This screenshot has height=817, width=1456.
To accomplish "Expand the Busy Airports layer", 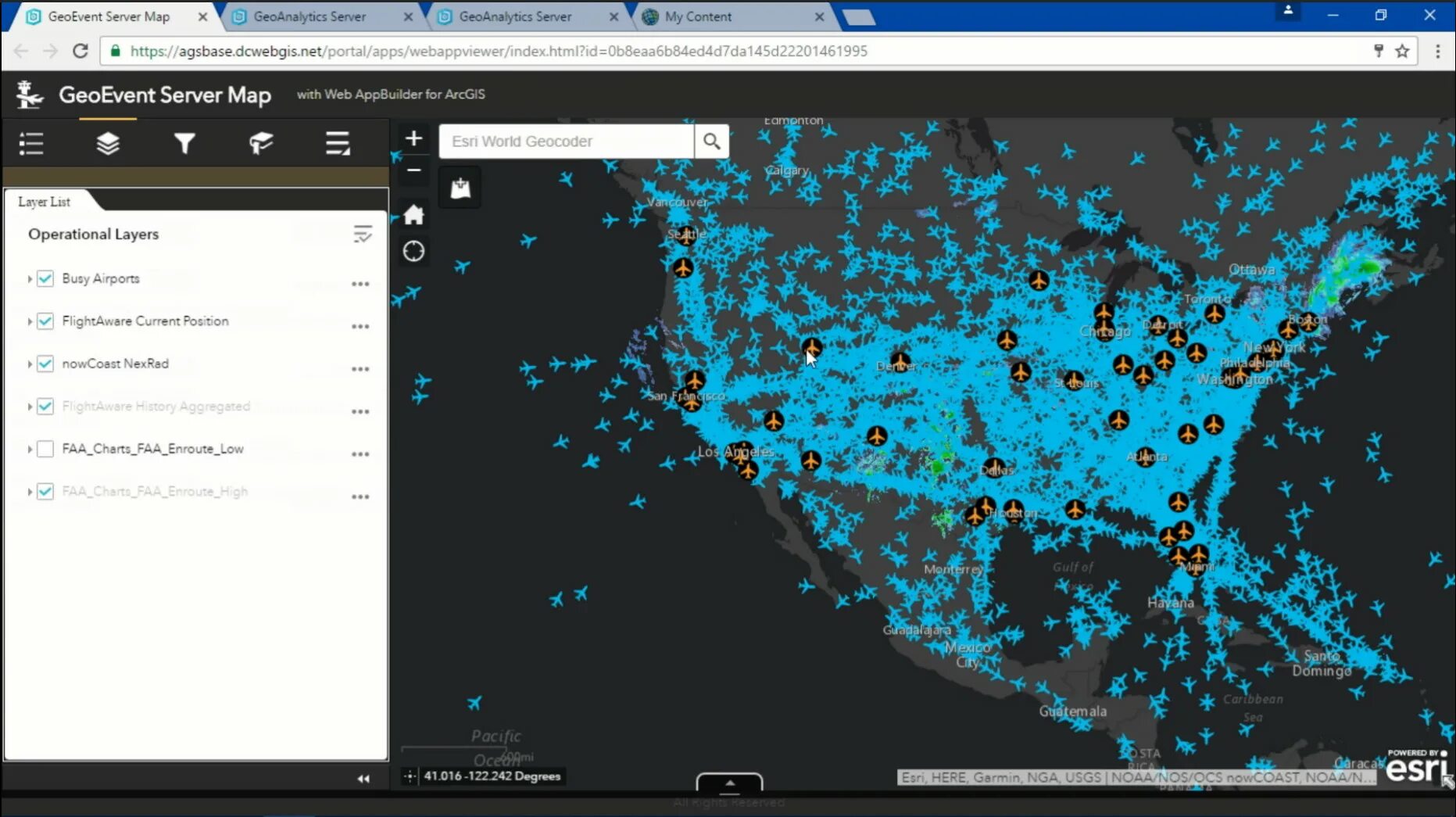I will (30, 278).
